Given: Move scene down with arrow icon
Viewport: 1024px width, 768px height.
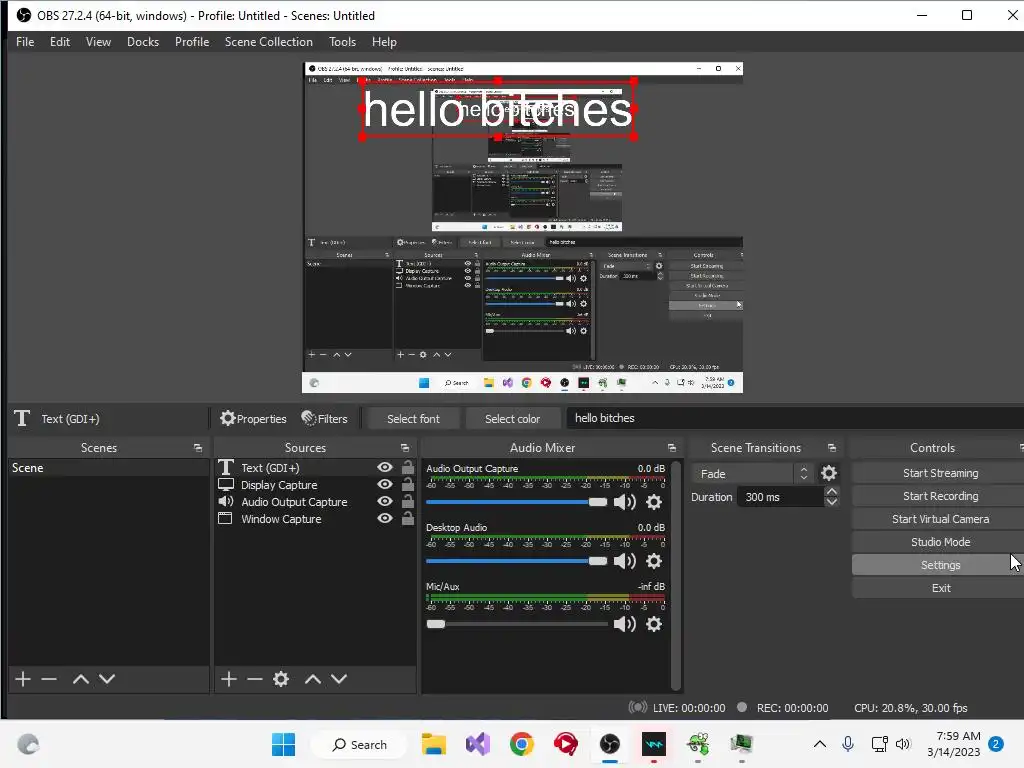Looking at the screenshot, I should coord(107,679).
